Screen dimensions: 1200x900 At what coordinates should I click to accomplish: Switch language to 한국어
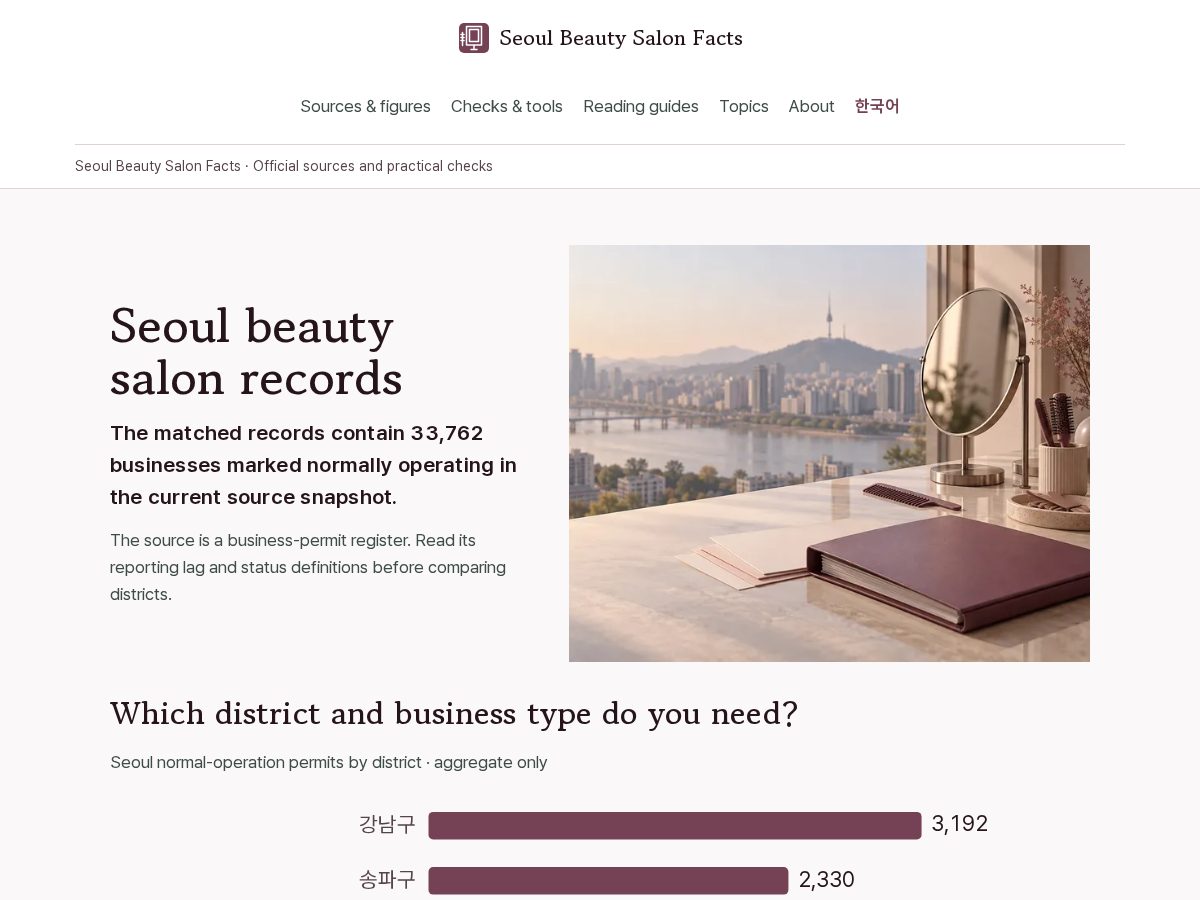877,106
